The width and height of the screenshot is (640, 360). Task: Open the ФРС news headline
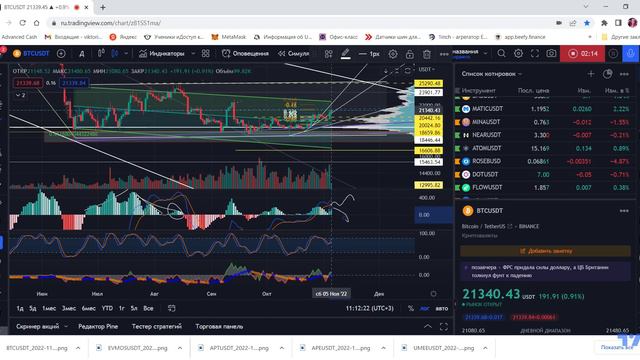pos(545,271)
